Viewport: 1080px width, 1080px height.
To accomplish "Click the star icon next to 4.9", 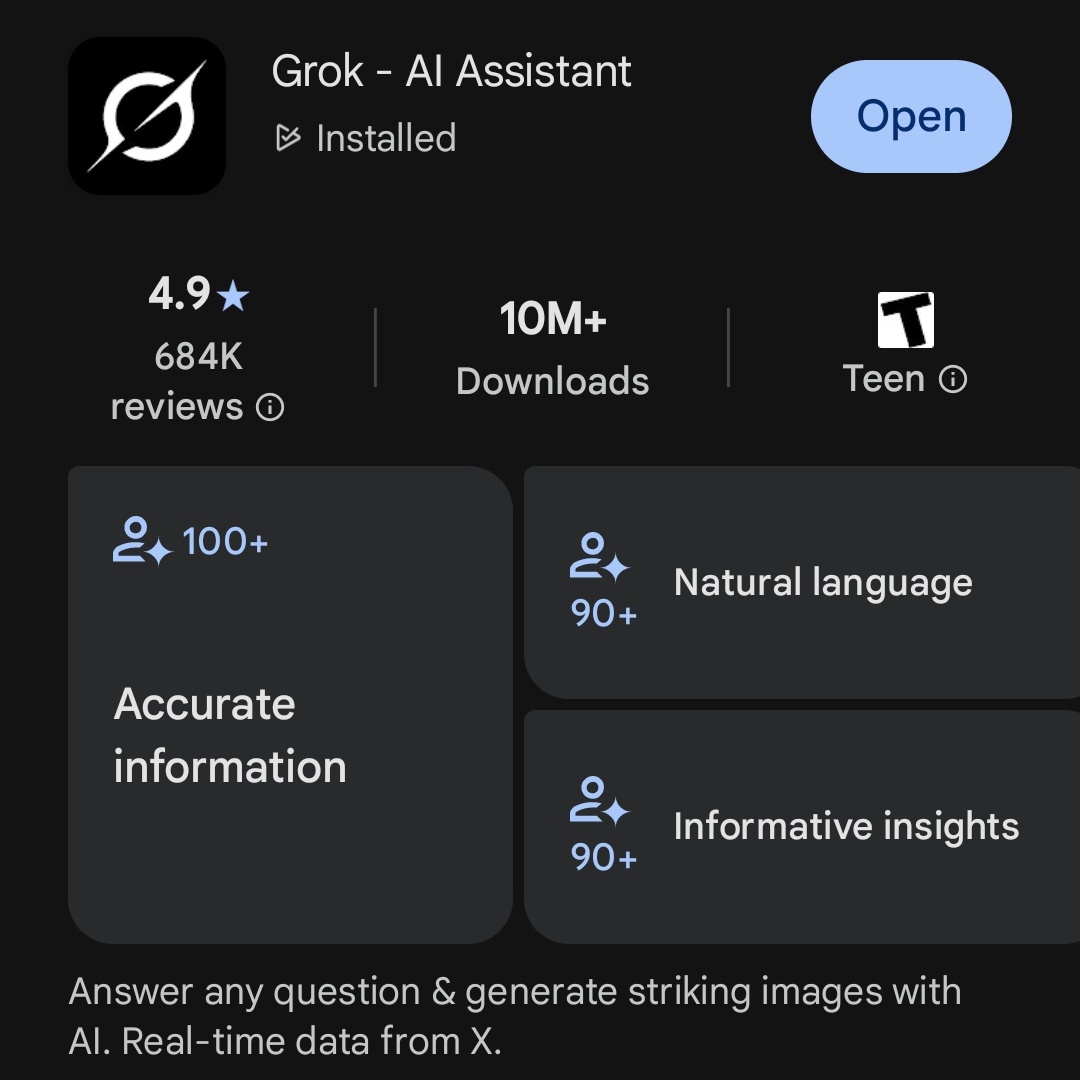I will (234, 295).
